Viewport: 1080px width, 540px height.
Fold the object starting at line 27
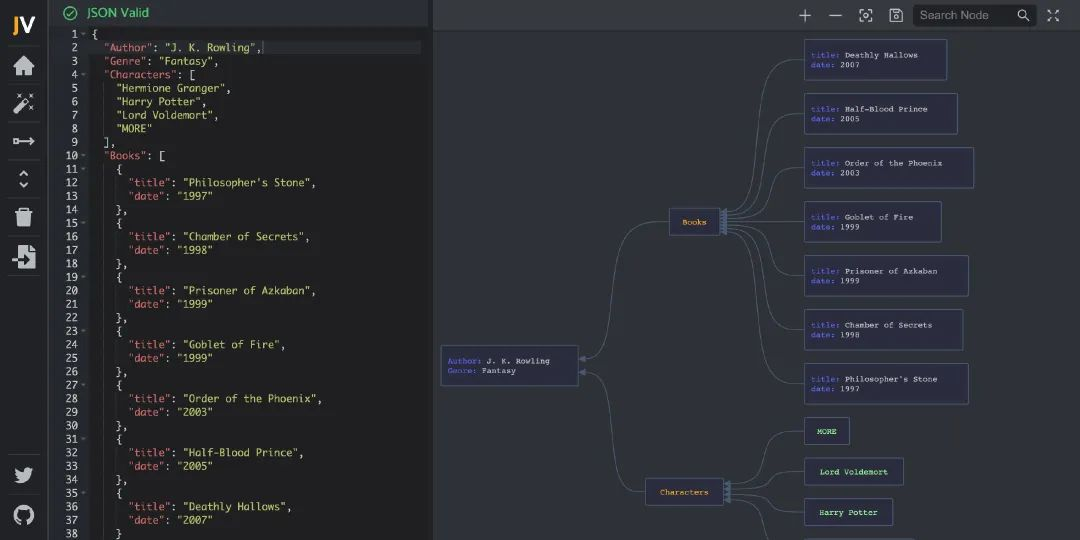tap(84, 385)
